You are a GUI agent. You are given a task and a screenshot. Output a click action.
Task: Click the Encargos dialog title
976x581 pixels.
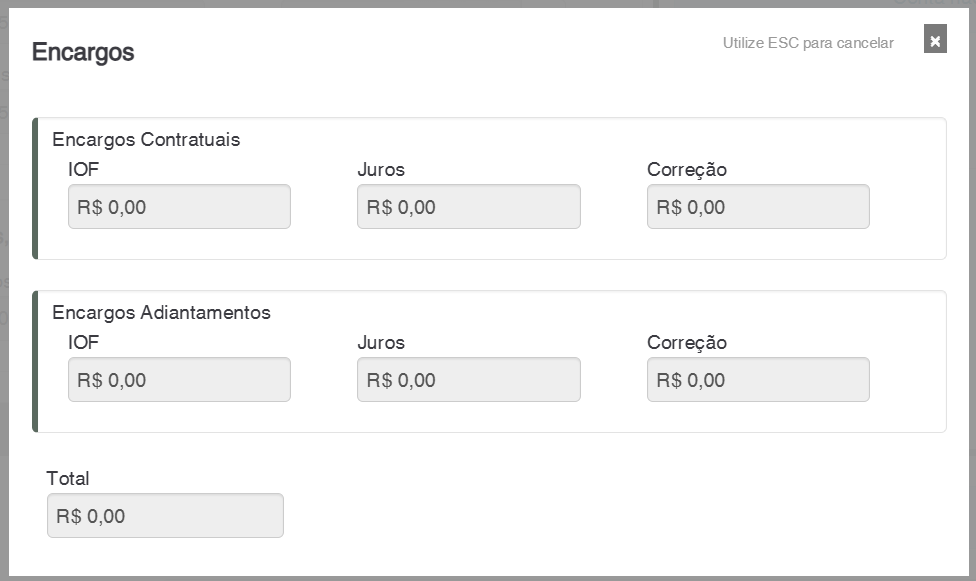pos(83,52)
